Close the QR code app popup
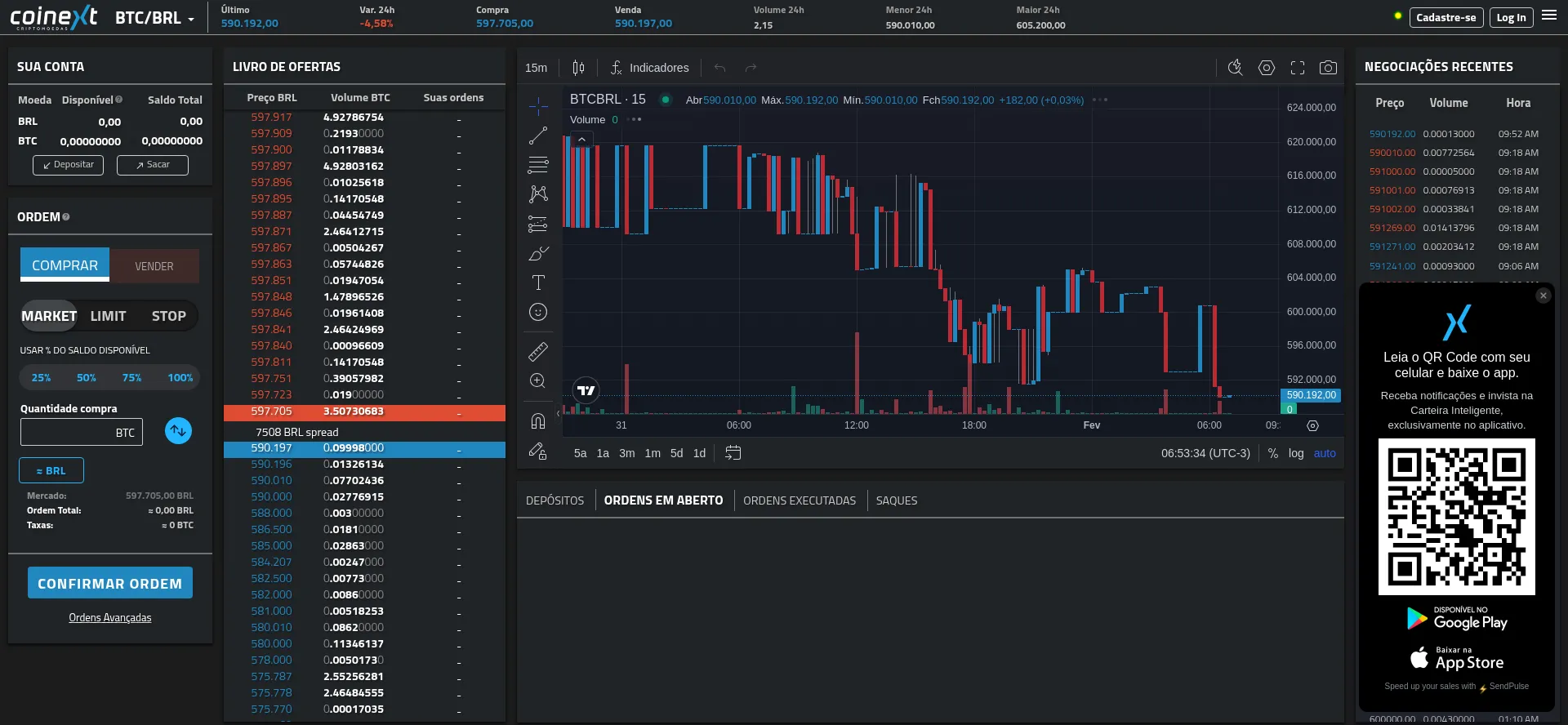Image resolution: width=1568 pixels, height=725 pixels. click(1543, 296)
